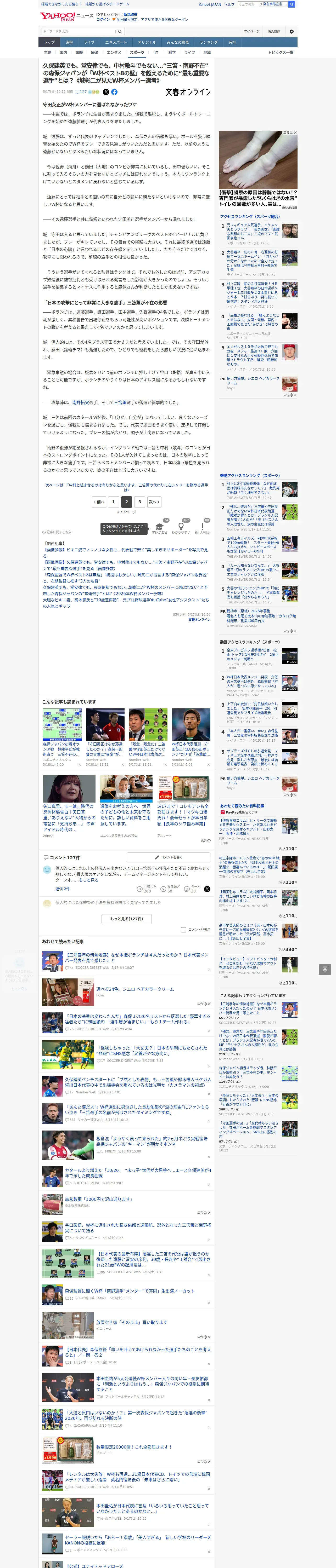Share the article on X below headline
The width and height of the screenshot is (336, 1568).
point(106,92)
